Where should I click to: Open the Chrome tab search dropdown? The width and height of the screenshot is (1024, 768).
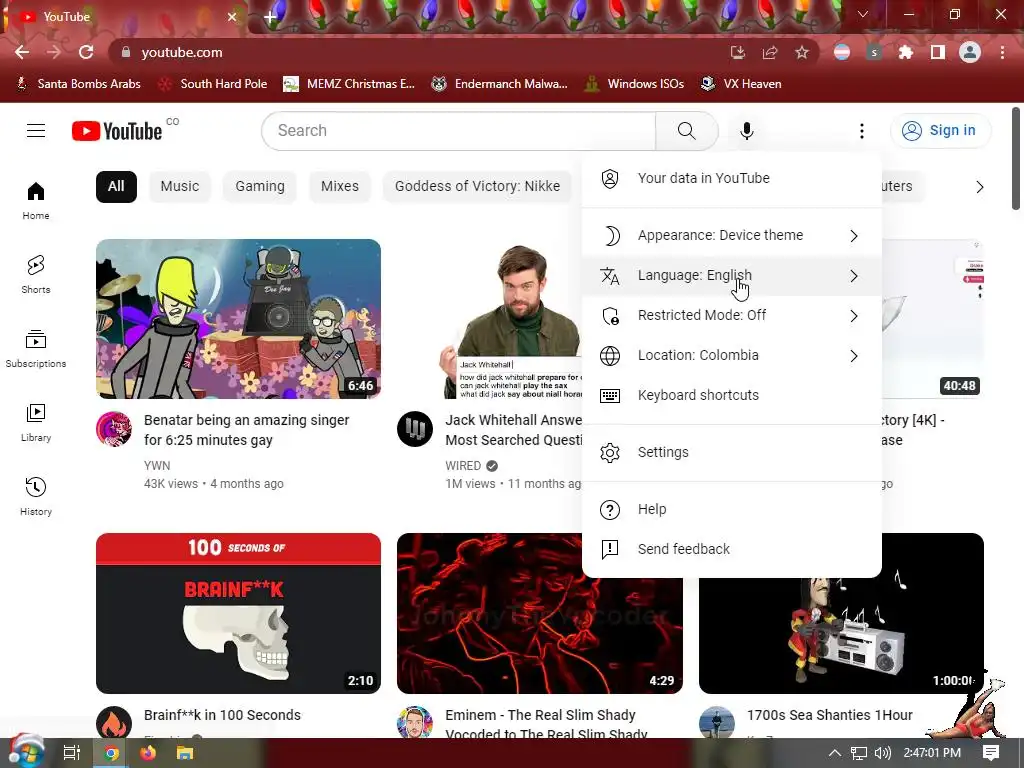pyautogui.click(x=863, y=14)
